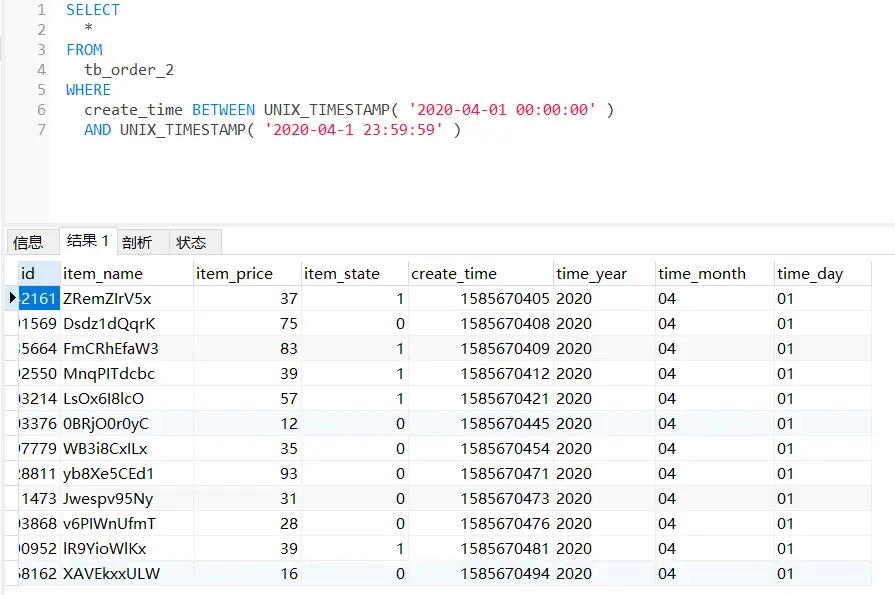Image resolution: width=895 pixels, height=595 pixels.
Task: Click the string '2020-04-01 00:00:00'
Action: coord(502,110)
